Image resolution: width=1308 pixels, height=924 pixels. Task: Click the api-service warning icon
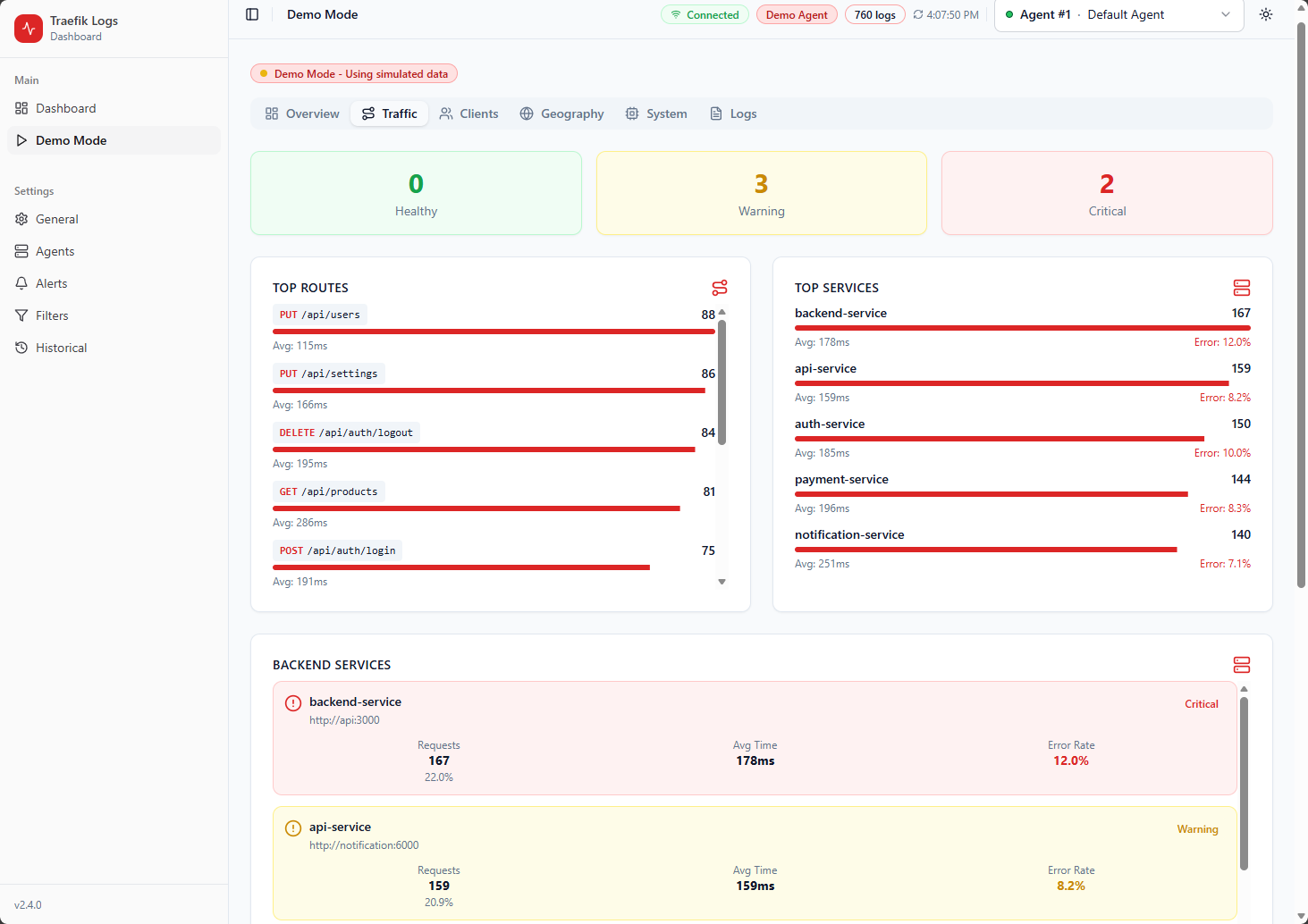[x=292, y=828]
